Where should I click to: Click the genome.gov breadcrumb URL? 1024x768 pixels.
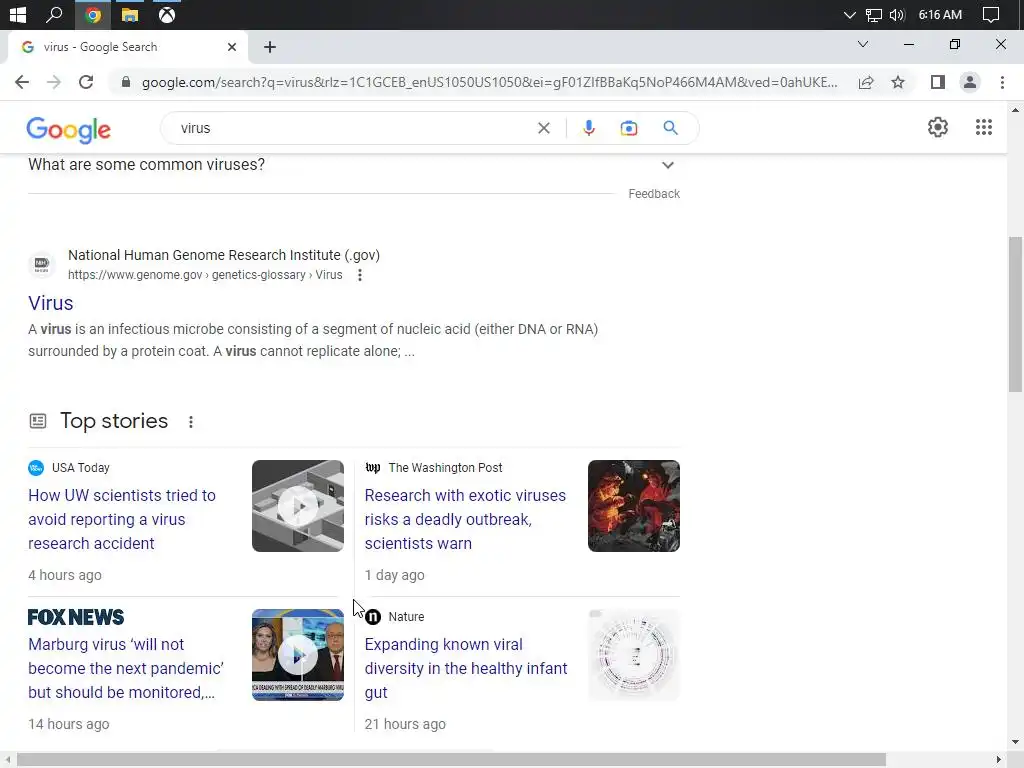(x=205, y=275)
